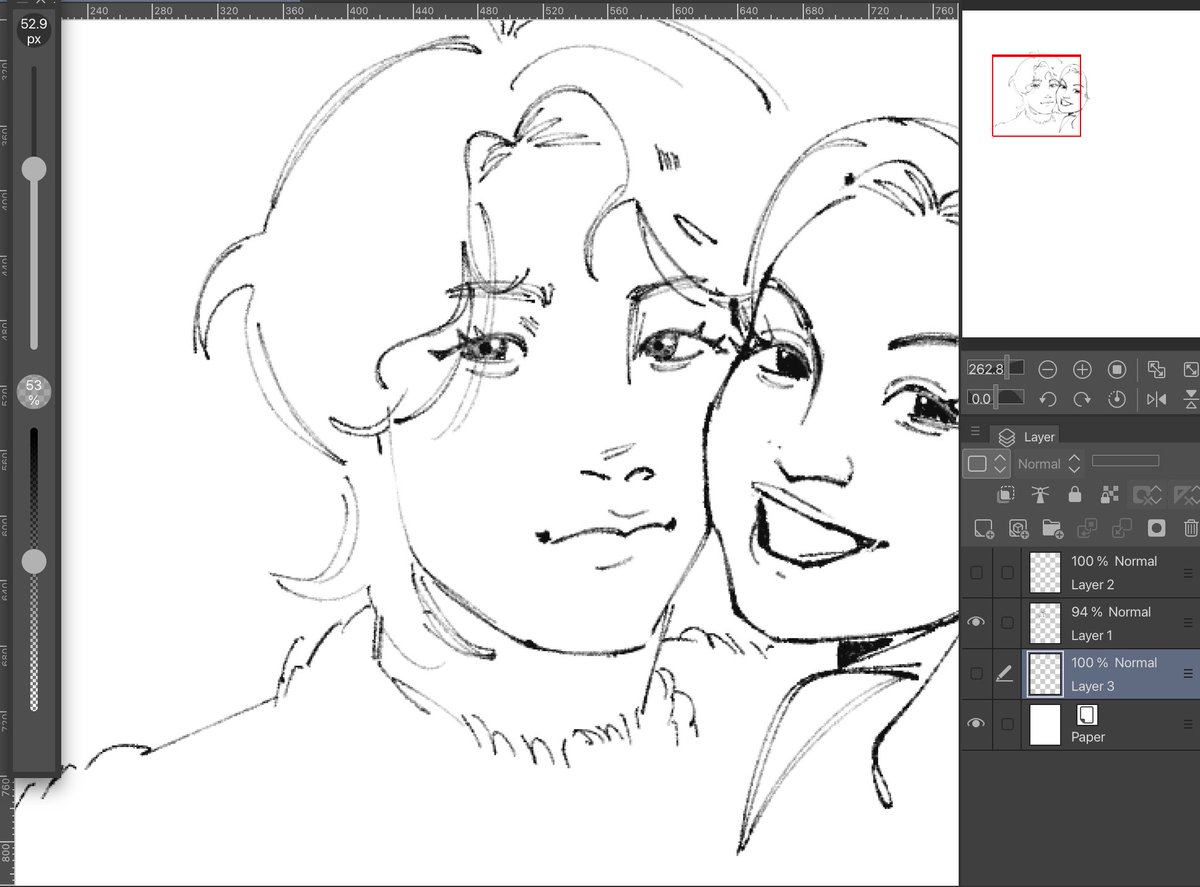Screen dimensions: 1200x887
Task: Click the Navigator flip vertical icon
Action: 1191,399
